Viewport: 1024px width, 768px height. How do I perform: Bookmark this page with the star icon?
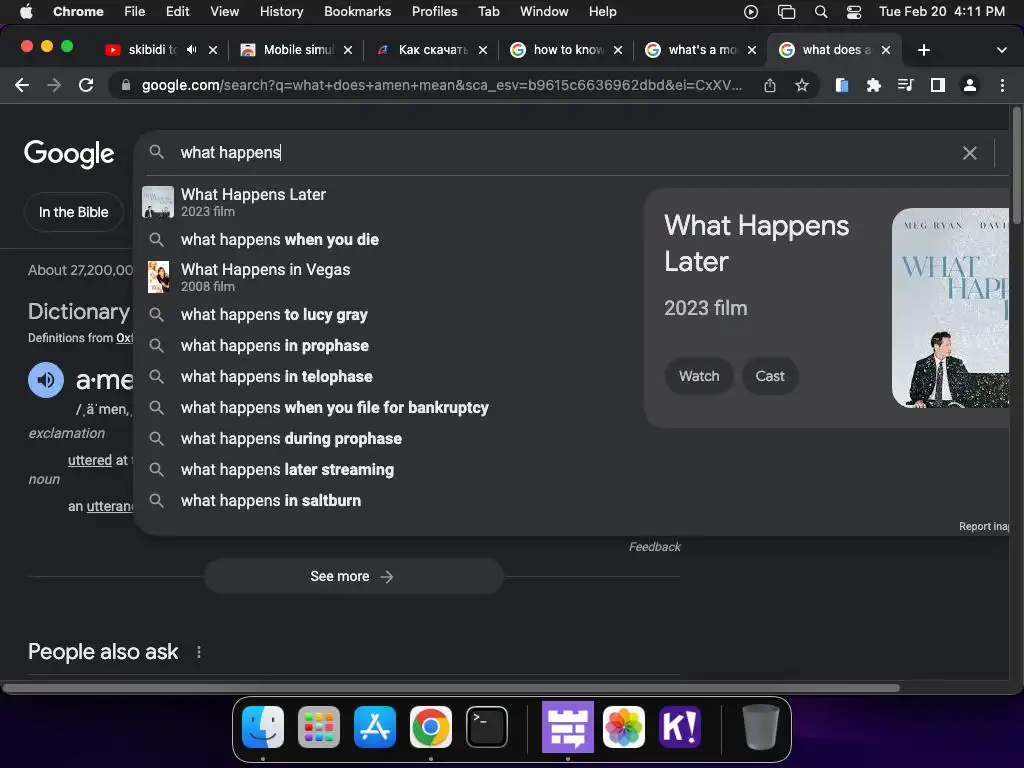pos(802,85)
